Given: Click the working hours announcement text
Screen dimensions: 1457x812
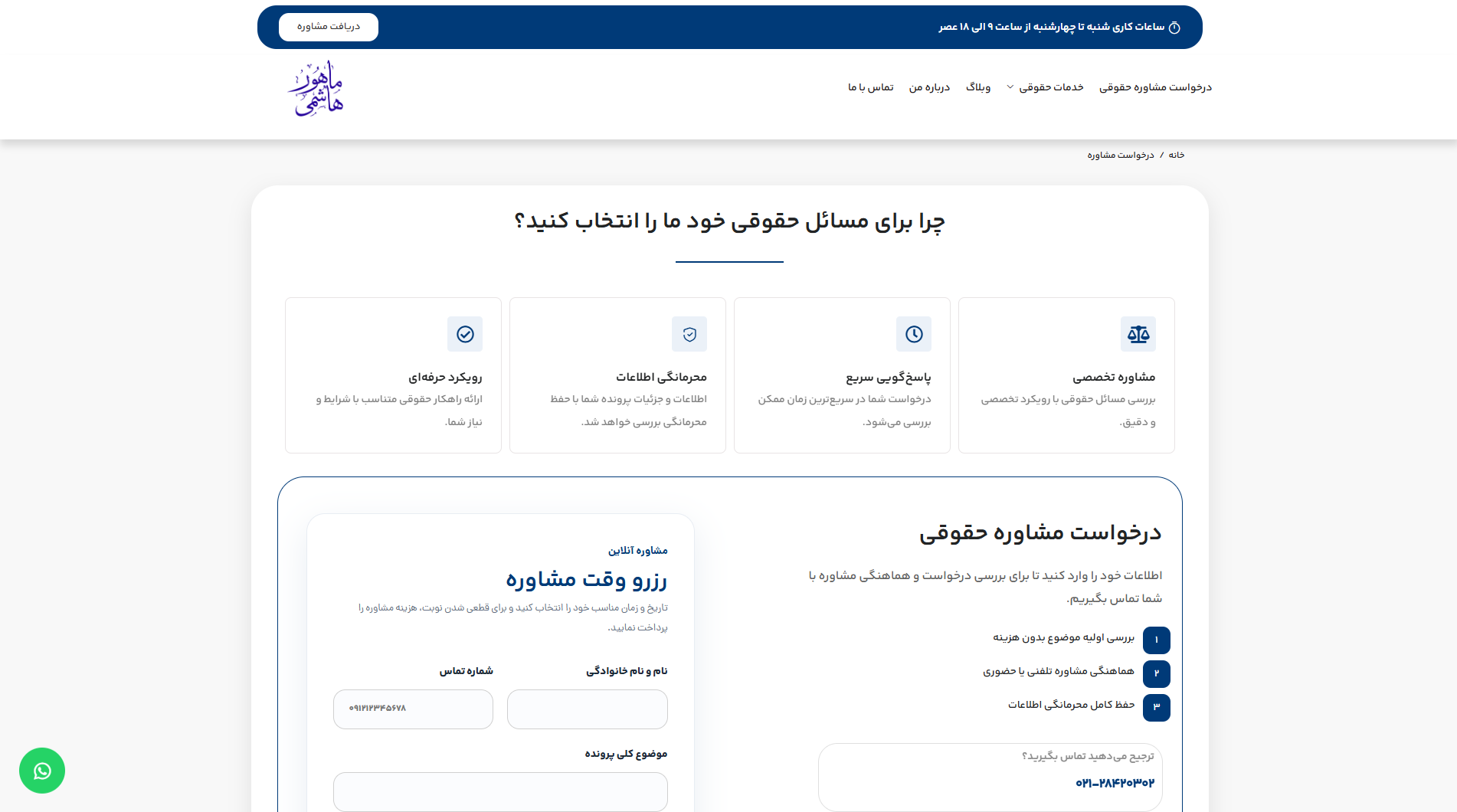Looking at the screenshot, I should 1052,27.
